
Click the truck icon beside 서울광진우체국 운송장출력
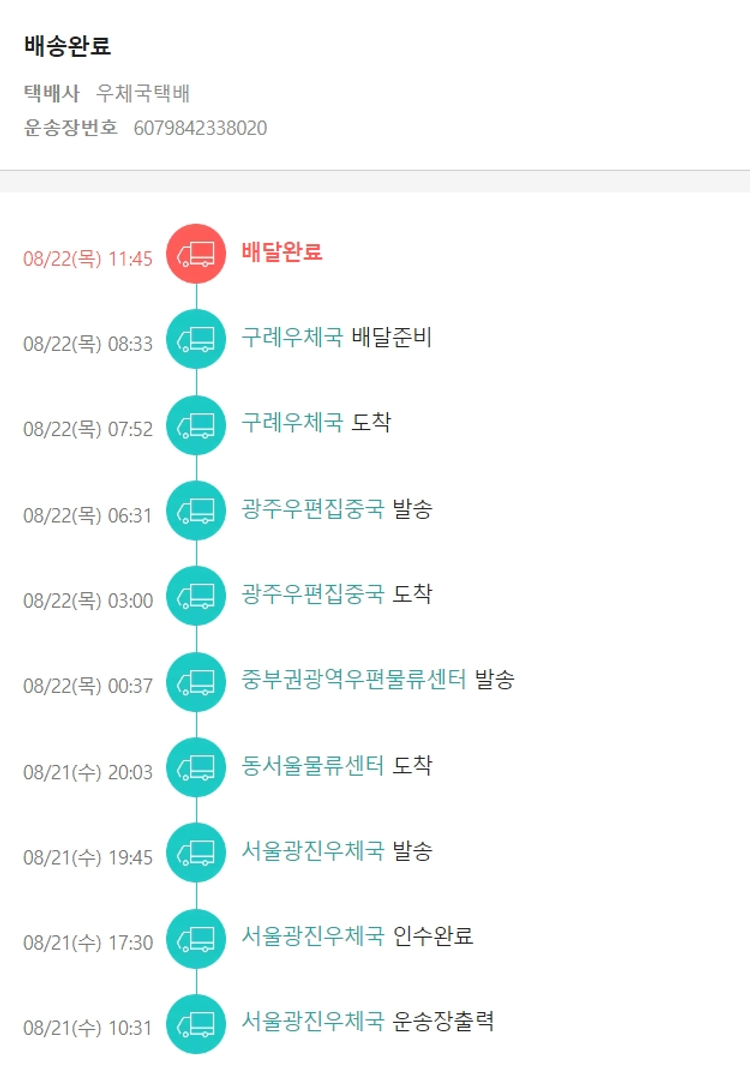tap(196, 1024)
